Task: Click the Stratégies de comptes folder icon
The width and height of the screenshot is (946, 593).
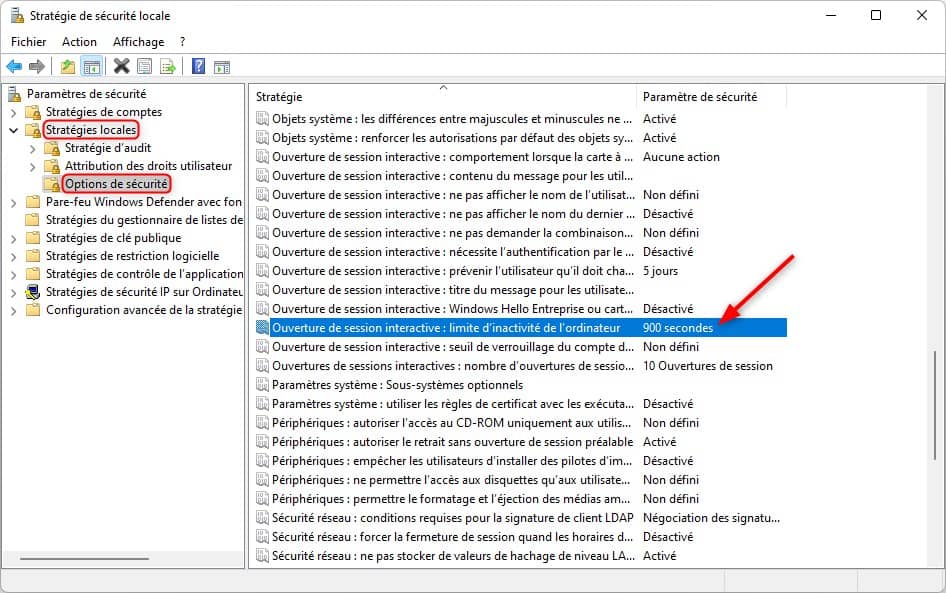Action: [33, 112]
